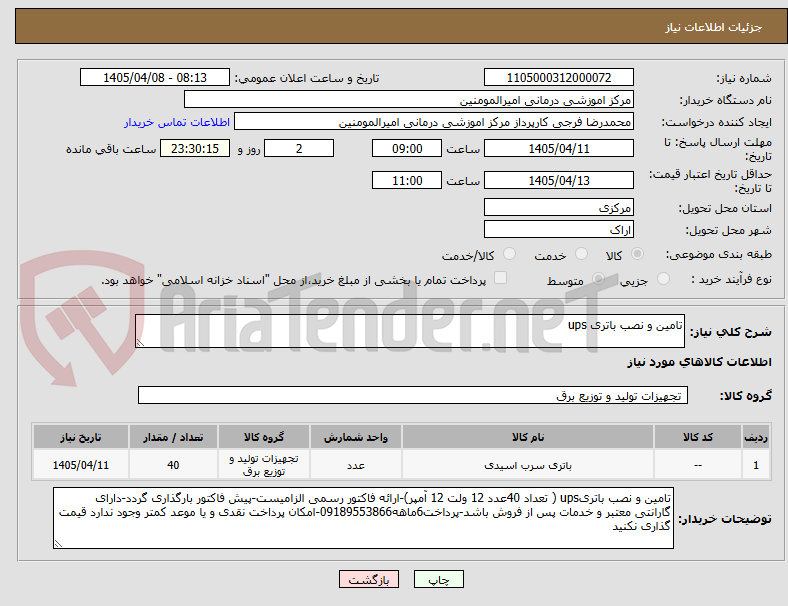Image resolution: width=788 pixels, height=606 pixels.
Task: Click the general description text area
Action: 410,331
